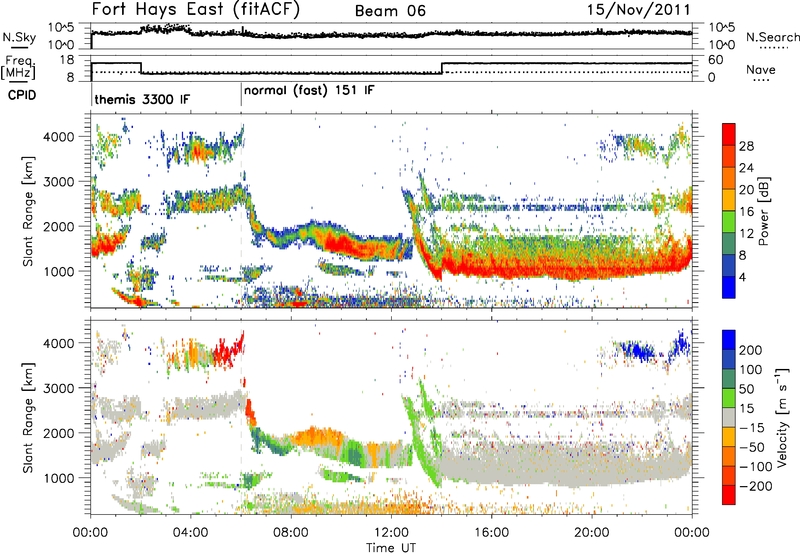
Task: Select the "CPID" row label
Action: coord(22,95)
